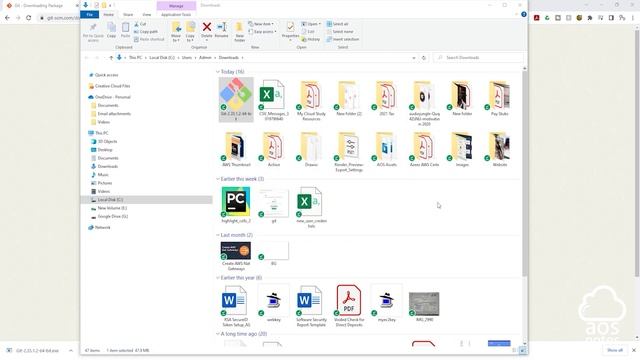
Task: Reload the page in the browser window
Action: [x=29, y=18]
